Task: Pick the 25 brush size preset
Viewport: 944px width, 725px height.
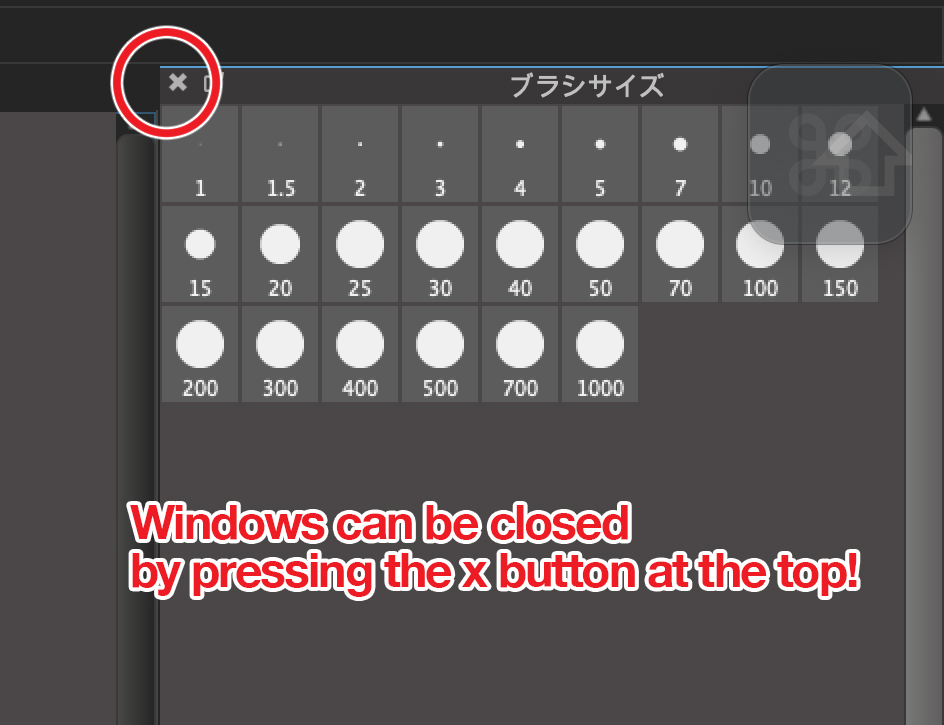Action: (360, 254)
